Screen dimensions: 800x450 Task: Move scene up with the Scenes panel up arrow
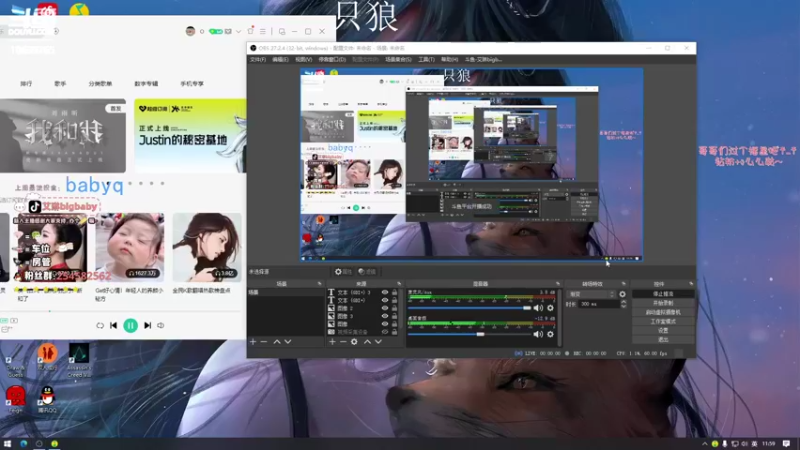tap(277, 341)
